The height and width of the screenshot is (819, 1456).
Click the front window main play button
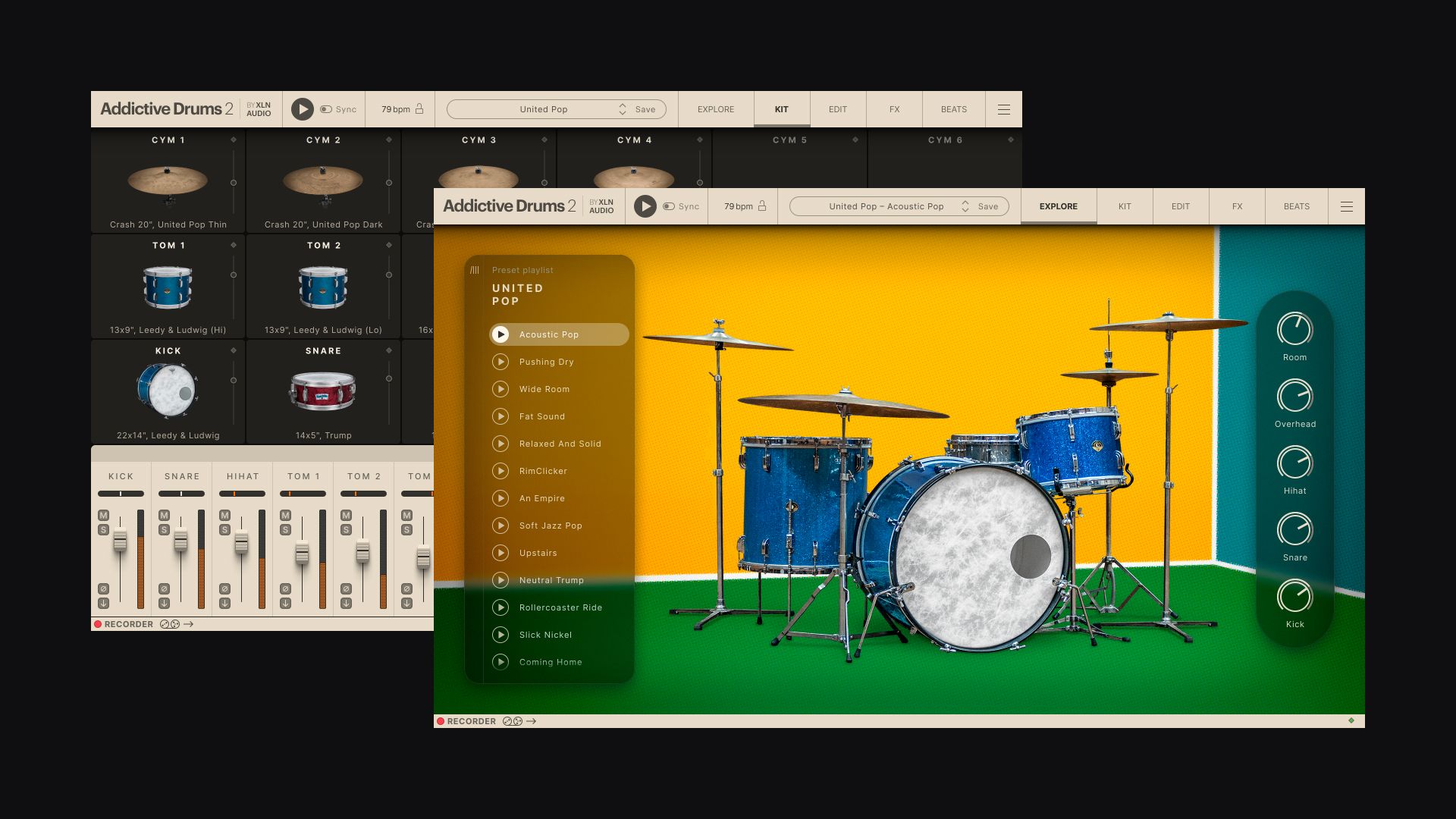(x=645, y=206)
